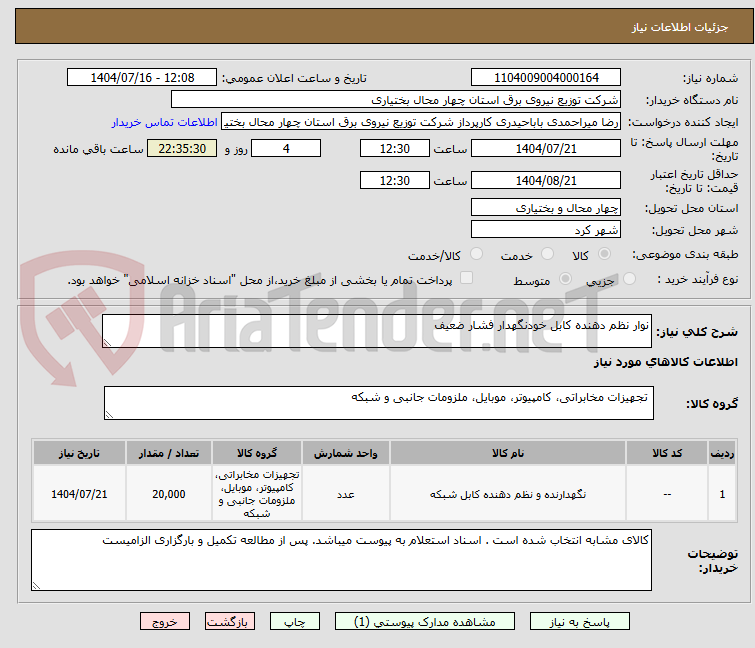Select the جزیی purchase type radio

(x=629, y=279)
